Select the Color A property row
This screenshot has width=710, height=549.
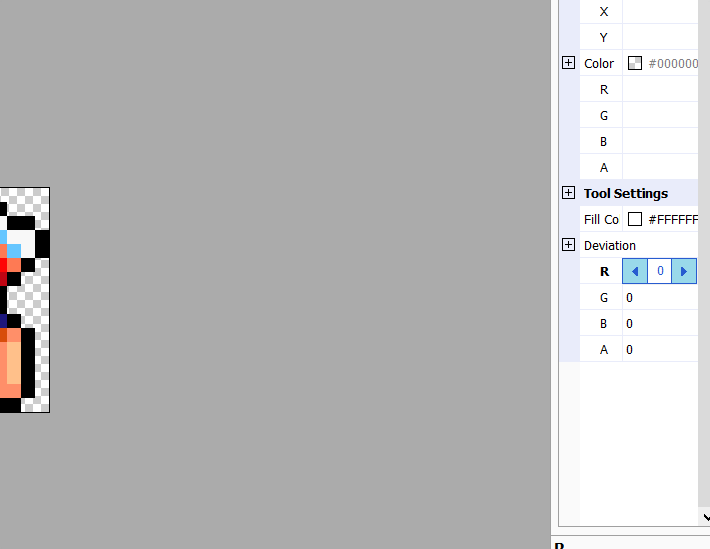(639, 168)
